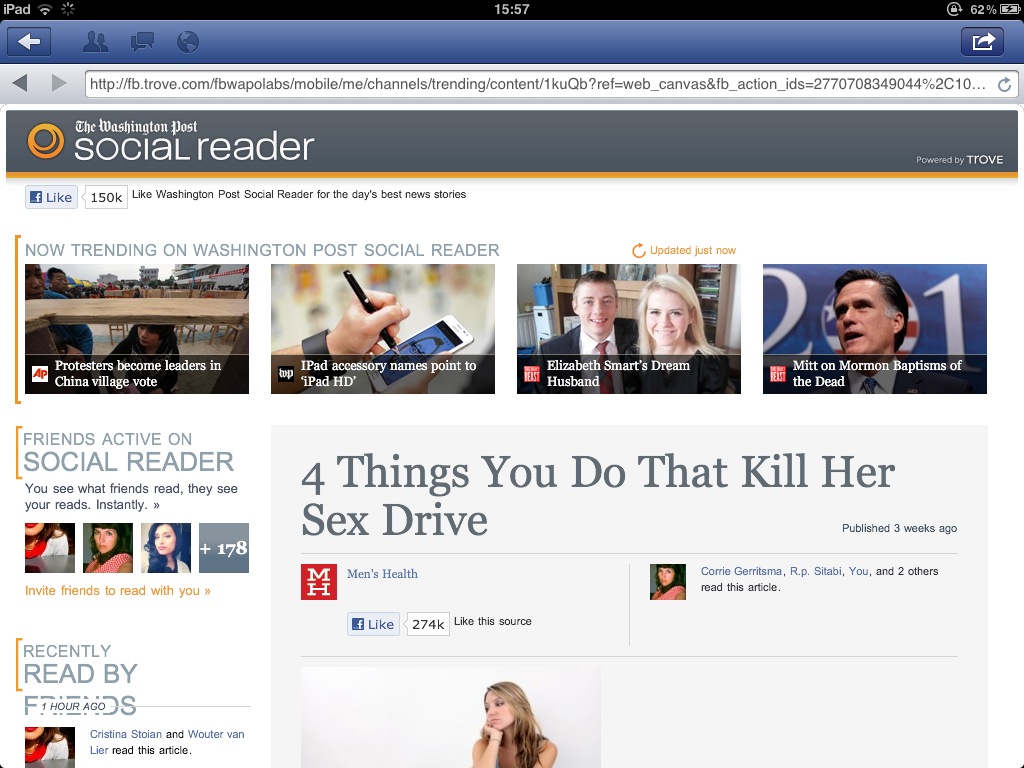Tap the blue back arrow button
1024x768 pixels.
(x=29, y=41)
